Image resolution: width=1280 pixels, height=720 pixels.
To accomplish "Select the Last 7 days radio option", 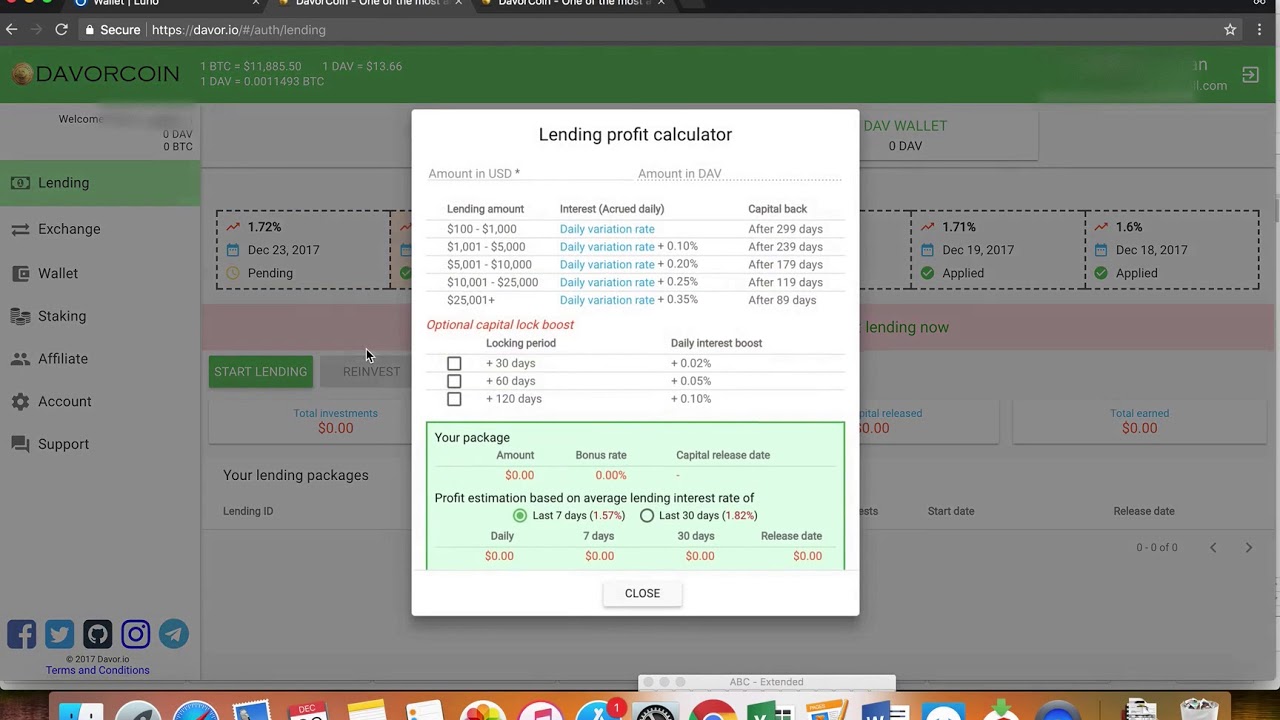I will click(x=520, y=515).
